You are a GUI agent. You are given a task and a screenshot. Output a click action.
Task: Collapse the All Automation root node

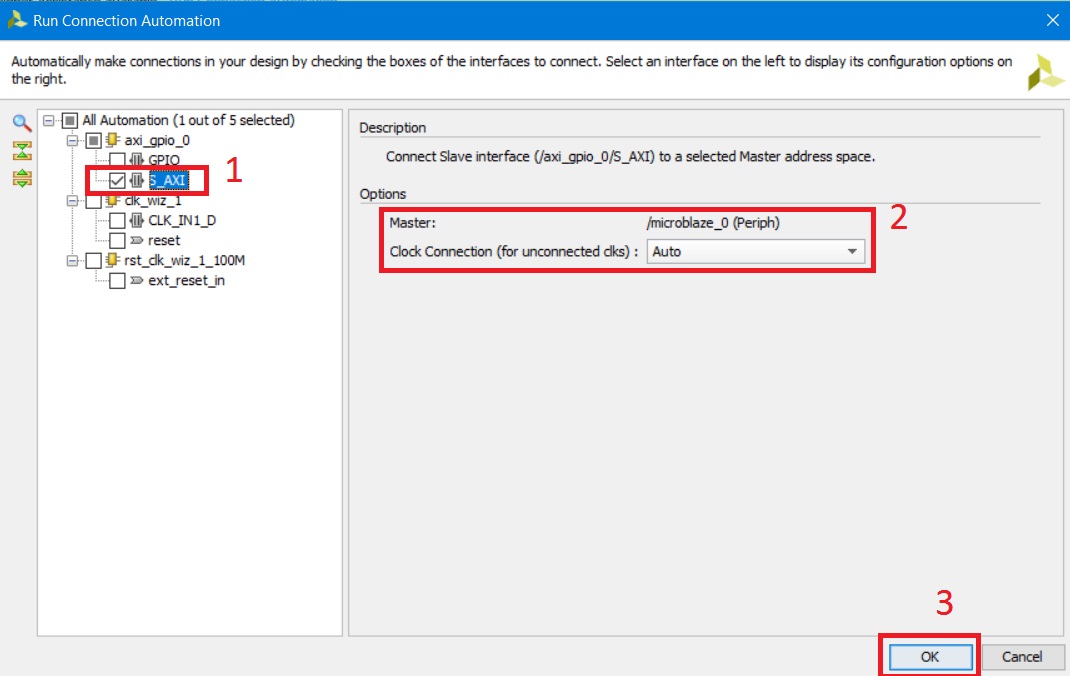coord(48,121)
